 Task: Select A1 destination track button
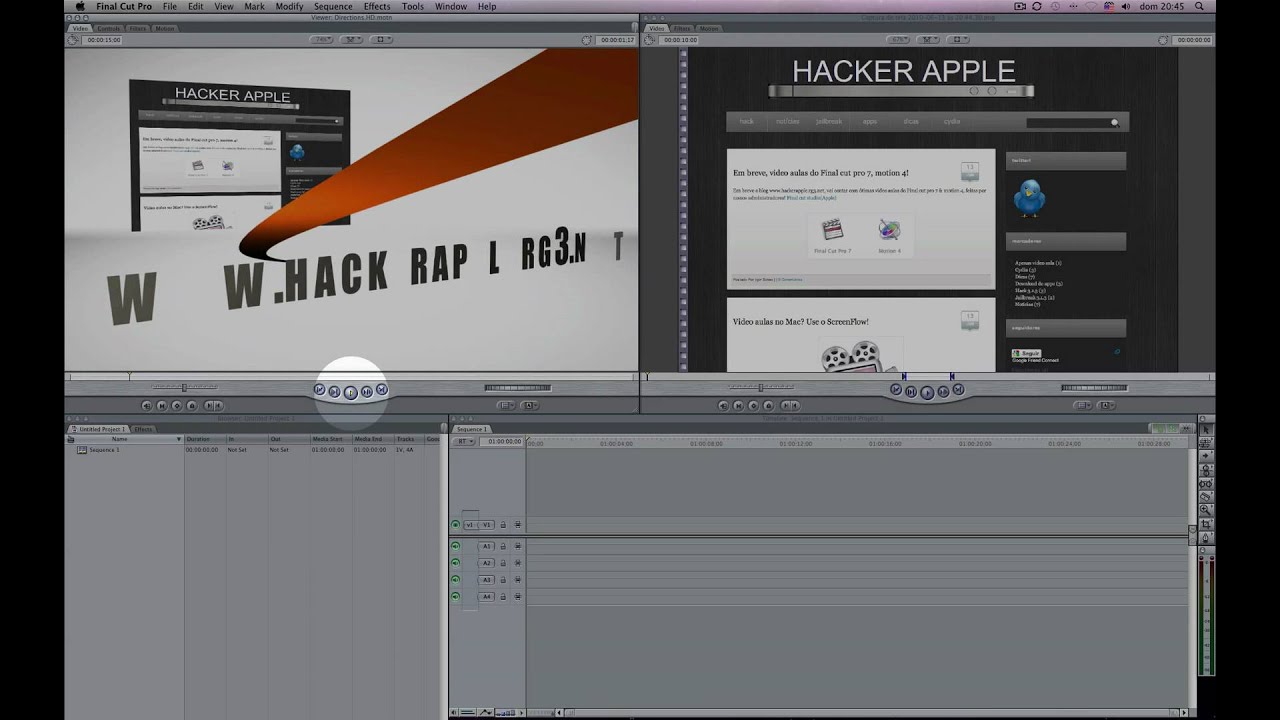click(487, 546)
